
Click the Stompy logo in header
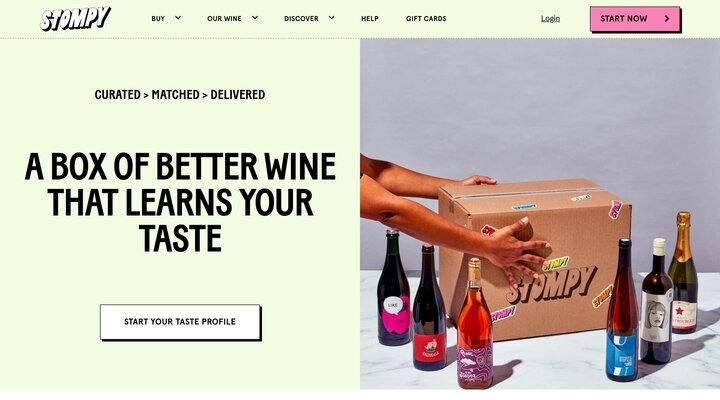76,18
